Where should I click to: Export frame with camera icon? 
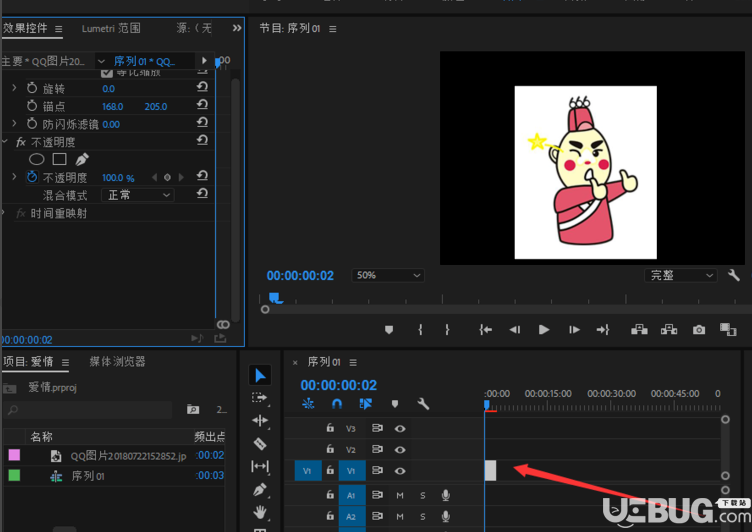pos(699,330)
